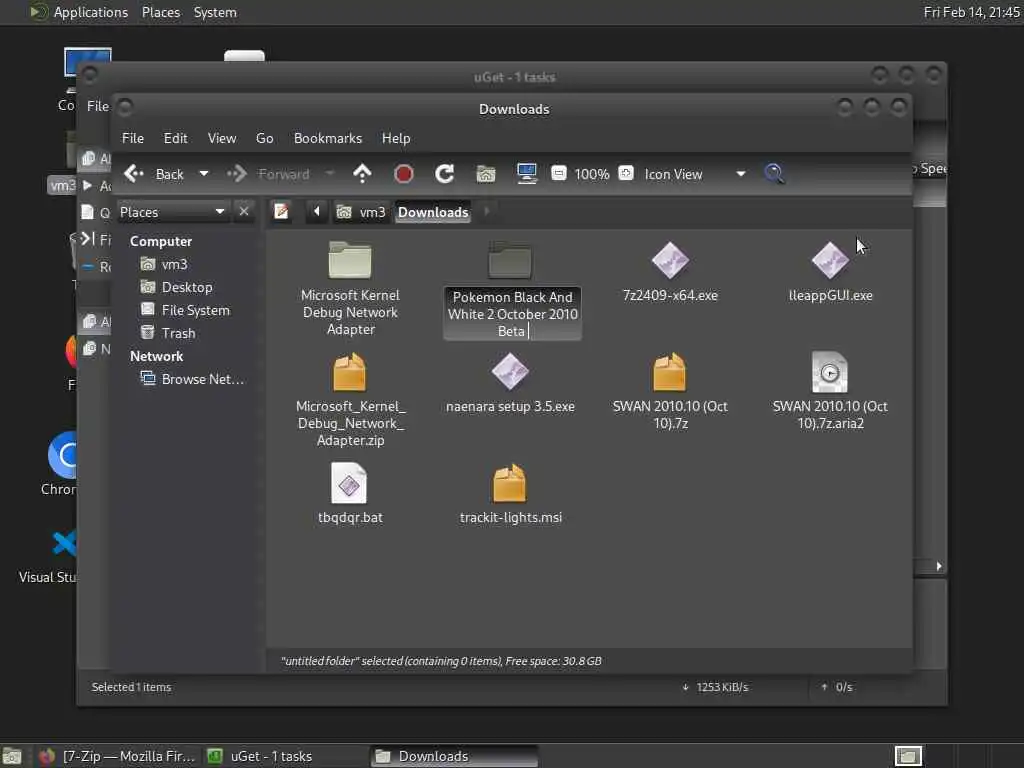Open the Help menu
1024x768 pixels.
(x=396, y=138)
